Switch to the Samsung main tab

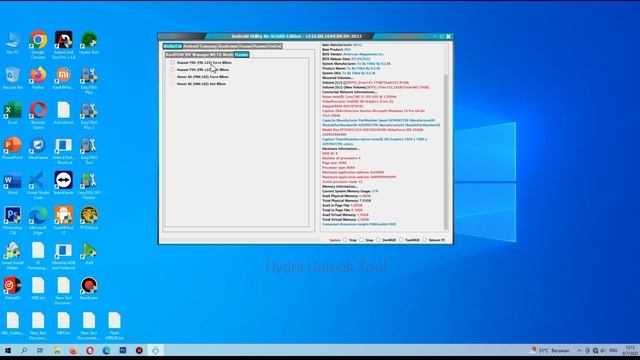[208, 46]
